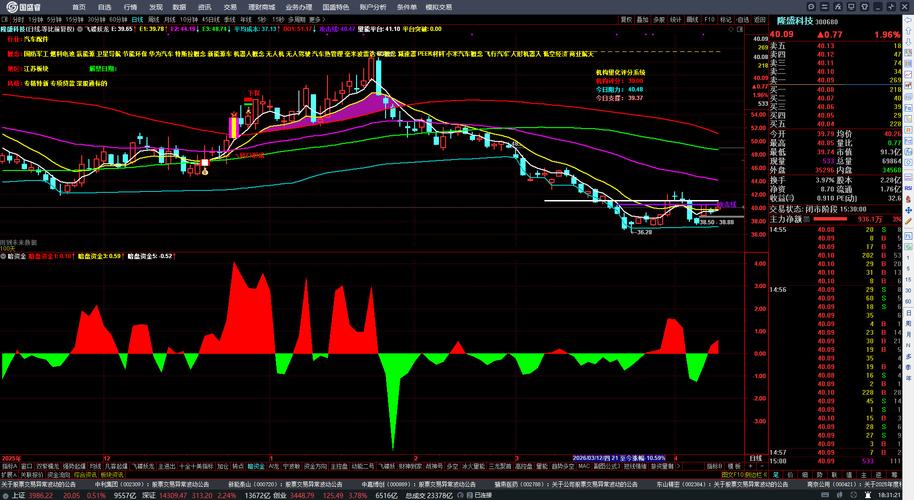This screenshot has width=914, height=500.
Task: Click the 机构量化评分系统 label on chart
Action: 620,72
